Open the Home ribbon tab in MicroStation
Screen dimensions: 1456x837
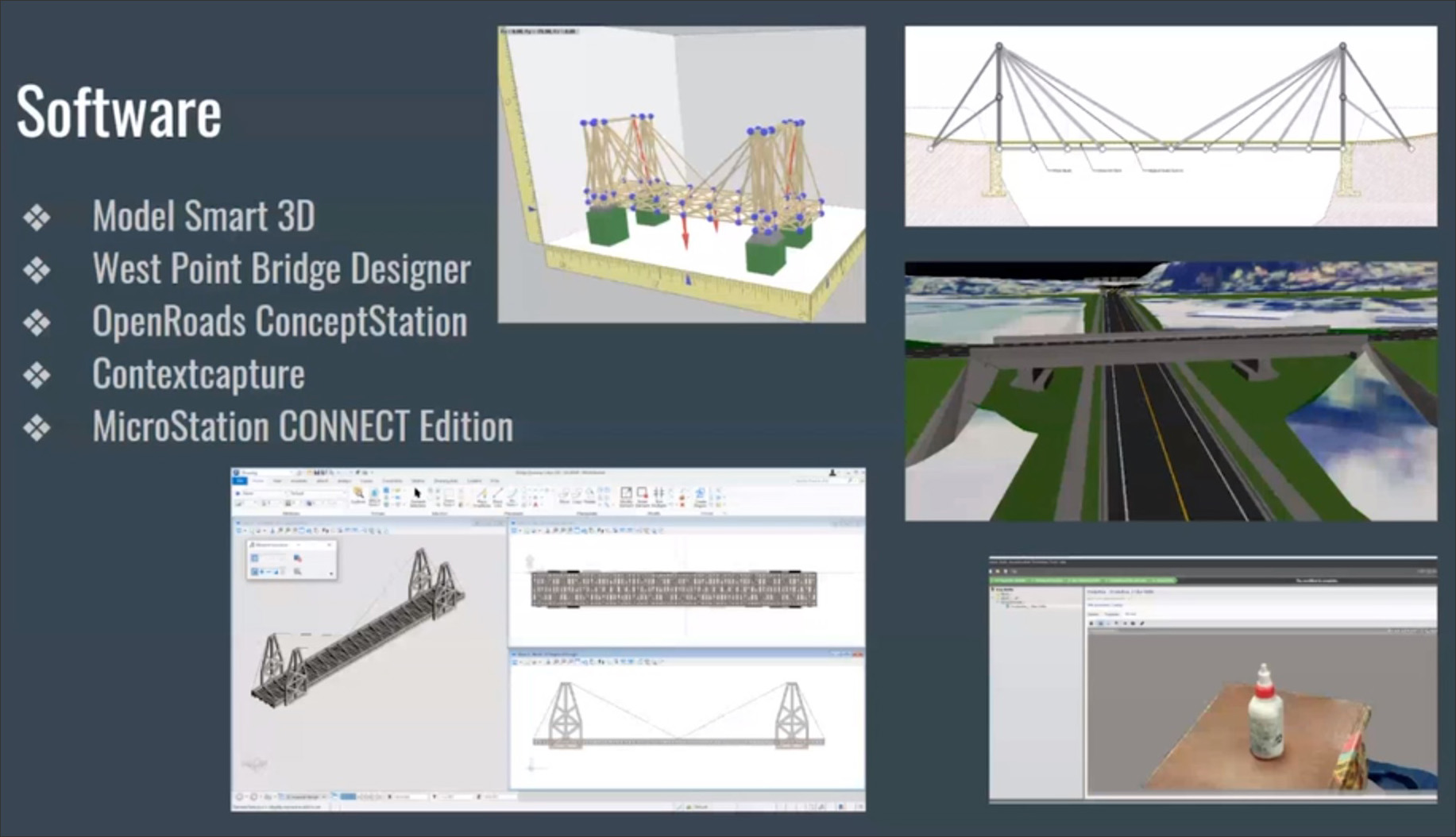point(258,481)
